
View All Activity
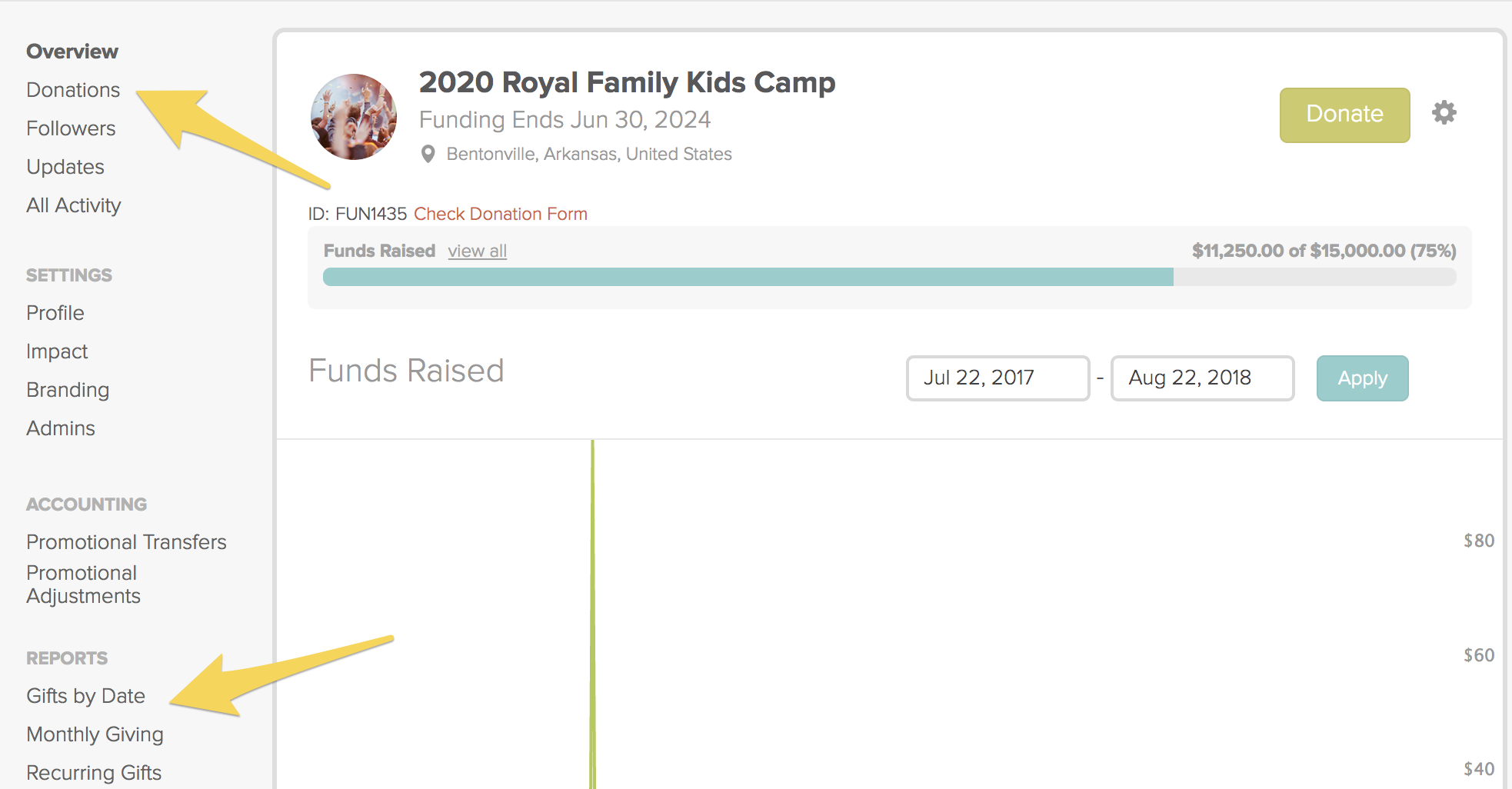74,205
